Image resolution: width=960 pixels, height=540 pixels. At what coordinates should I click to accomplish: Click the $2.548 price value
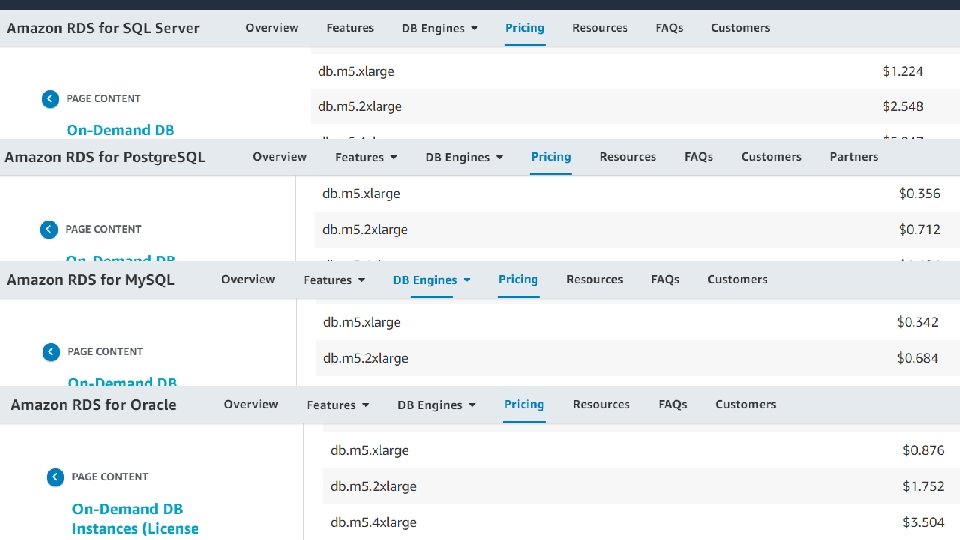(902, 107)
